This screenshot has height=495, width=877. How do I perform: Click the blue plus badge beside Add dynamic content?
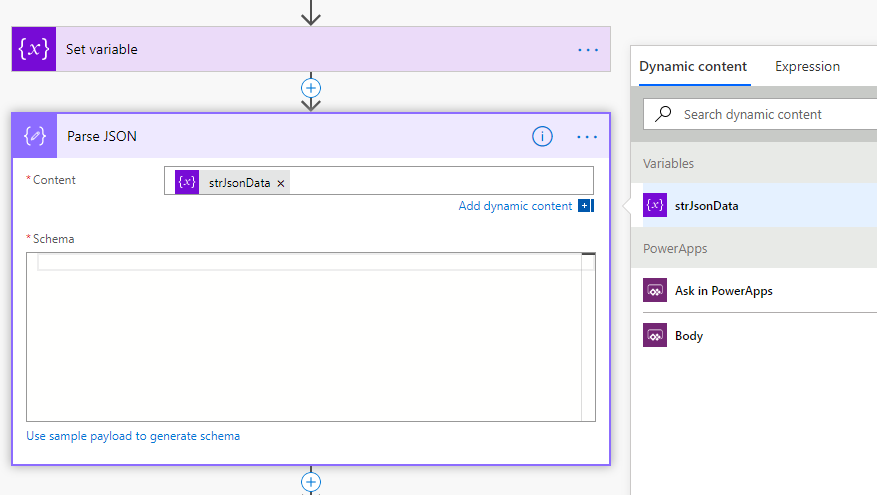pos(585,206)
